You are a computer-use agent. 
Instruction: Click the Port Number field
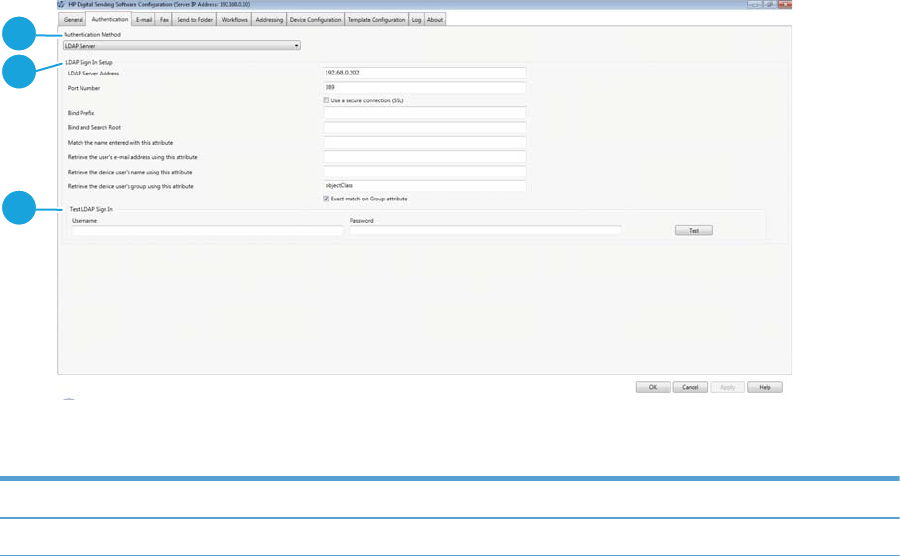click(425, 87)
